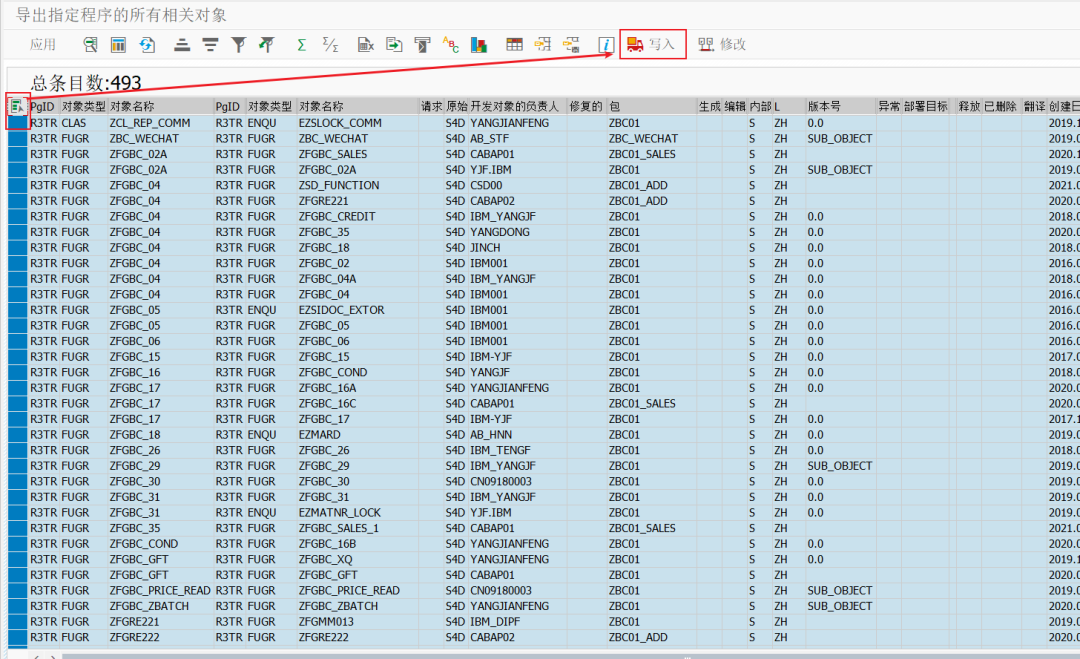This screenshot has width=1080, height=659.
Task: Click the 修改 button
Action: (722, 44)
